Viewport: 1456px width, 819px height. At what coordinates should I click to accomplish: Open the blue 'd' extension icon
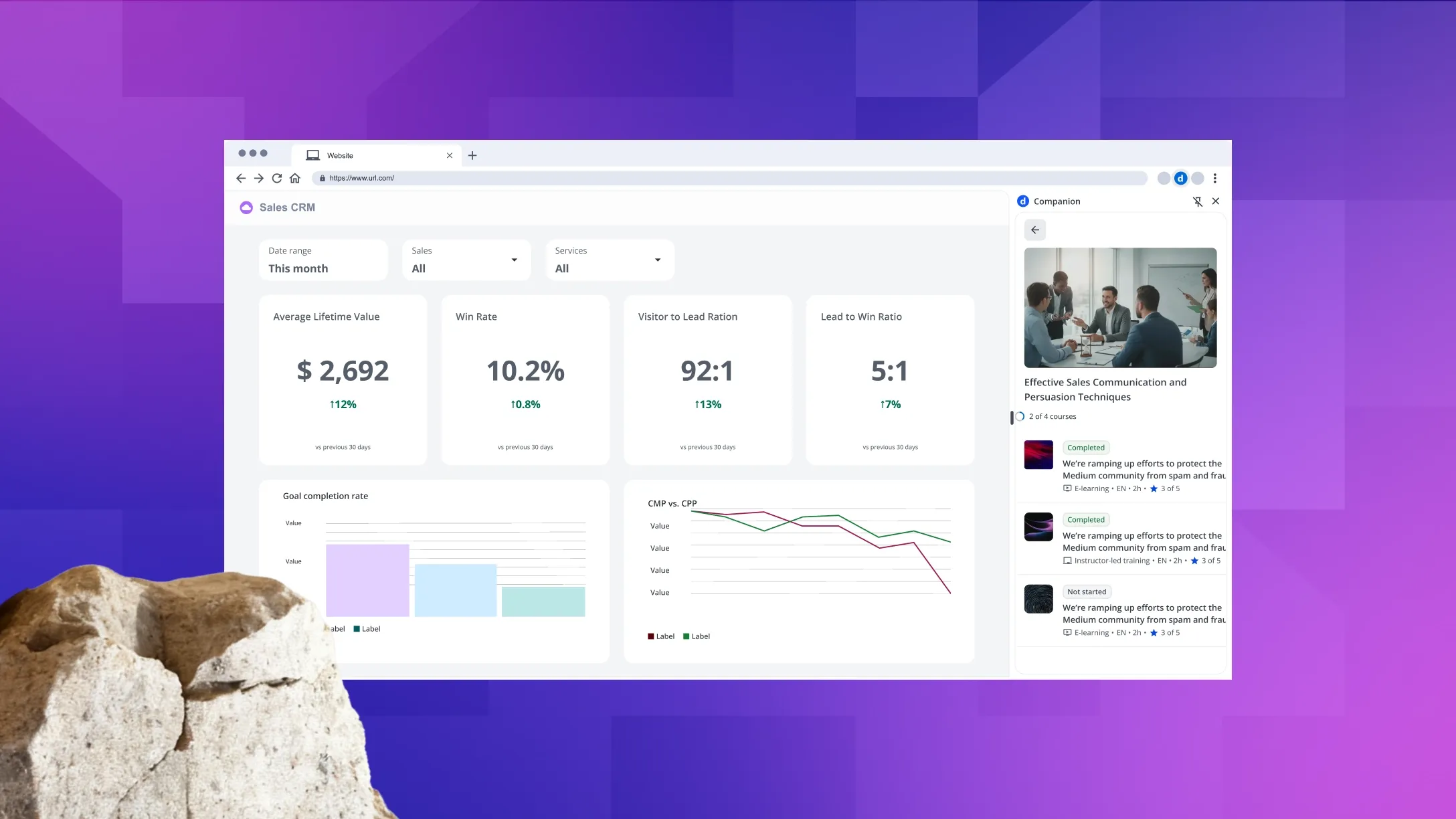[1180, 178]
